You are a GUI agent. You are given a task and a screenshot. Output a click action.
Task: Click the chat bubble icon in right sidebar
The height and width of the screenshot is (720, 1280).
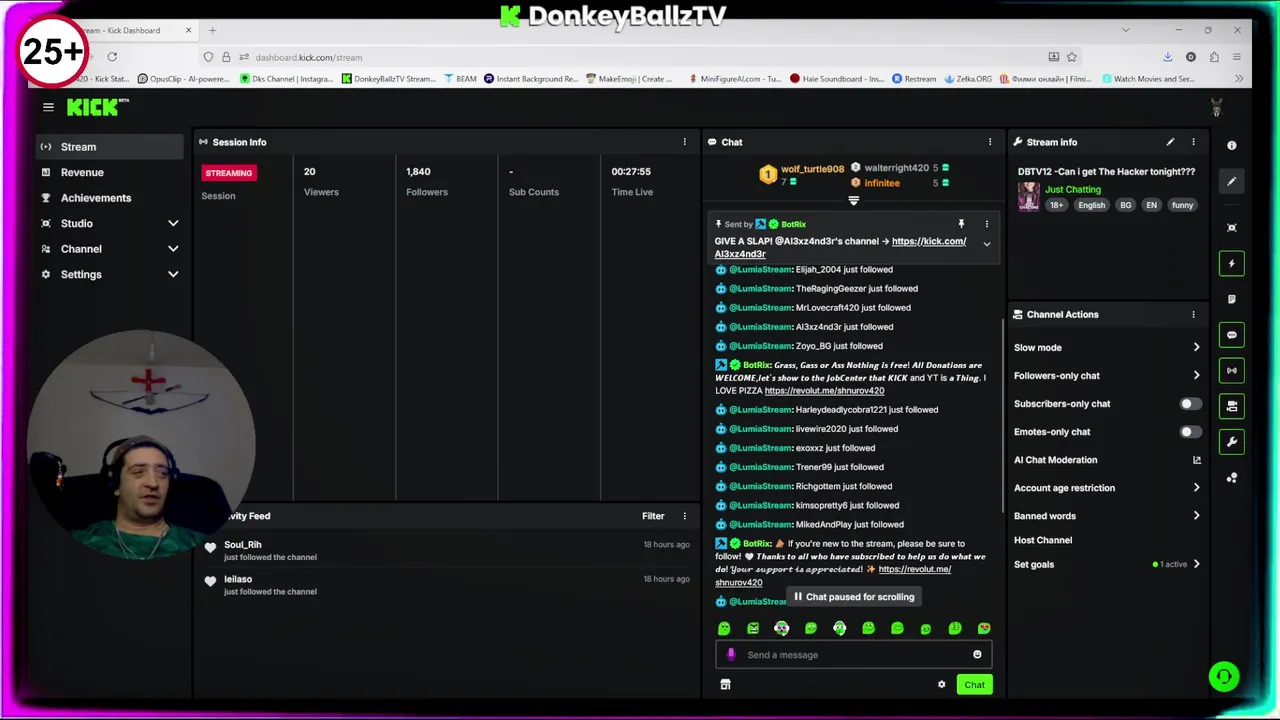coord(1232,335)
